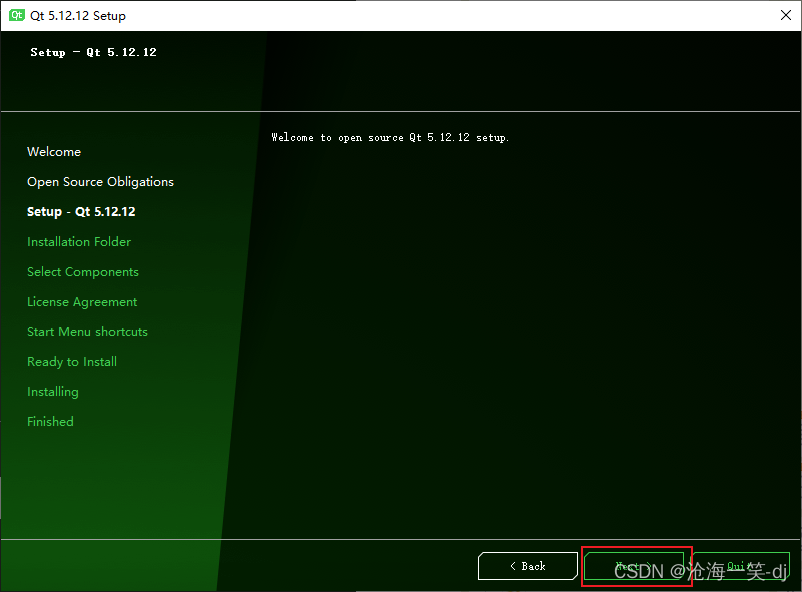Open the Installation Folder step
Viewport: 802px width, 592px height.
point(79,241)
